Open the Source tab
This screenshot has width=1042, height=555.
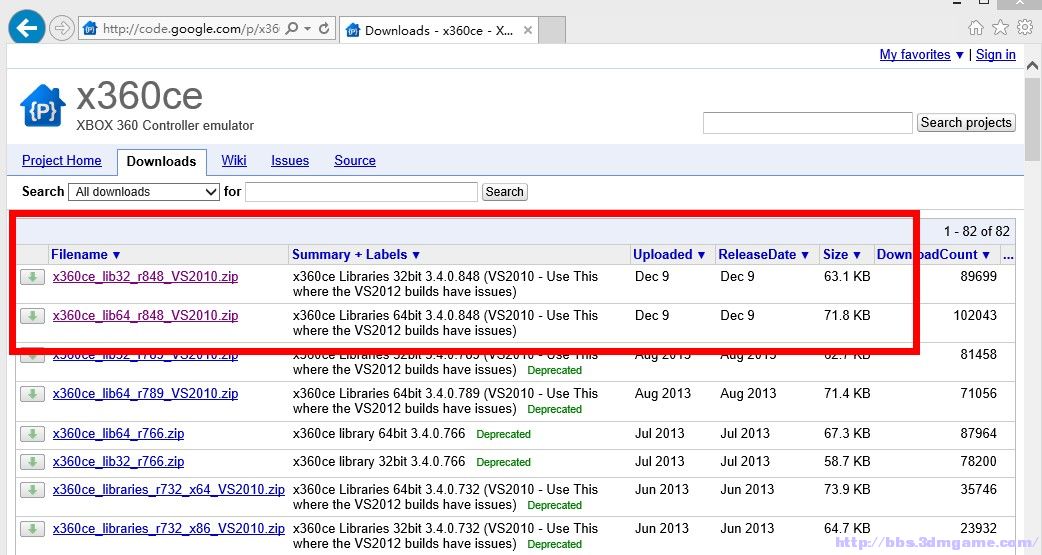click(355, 160)
